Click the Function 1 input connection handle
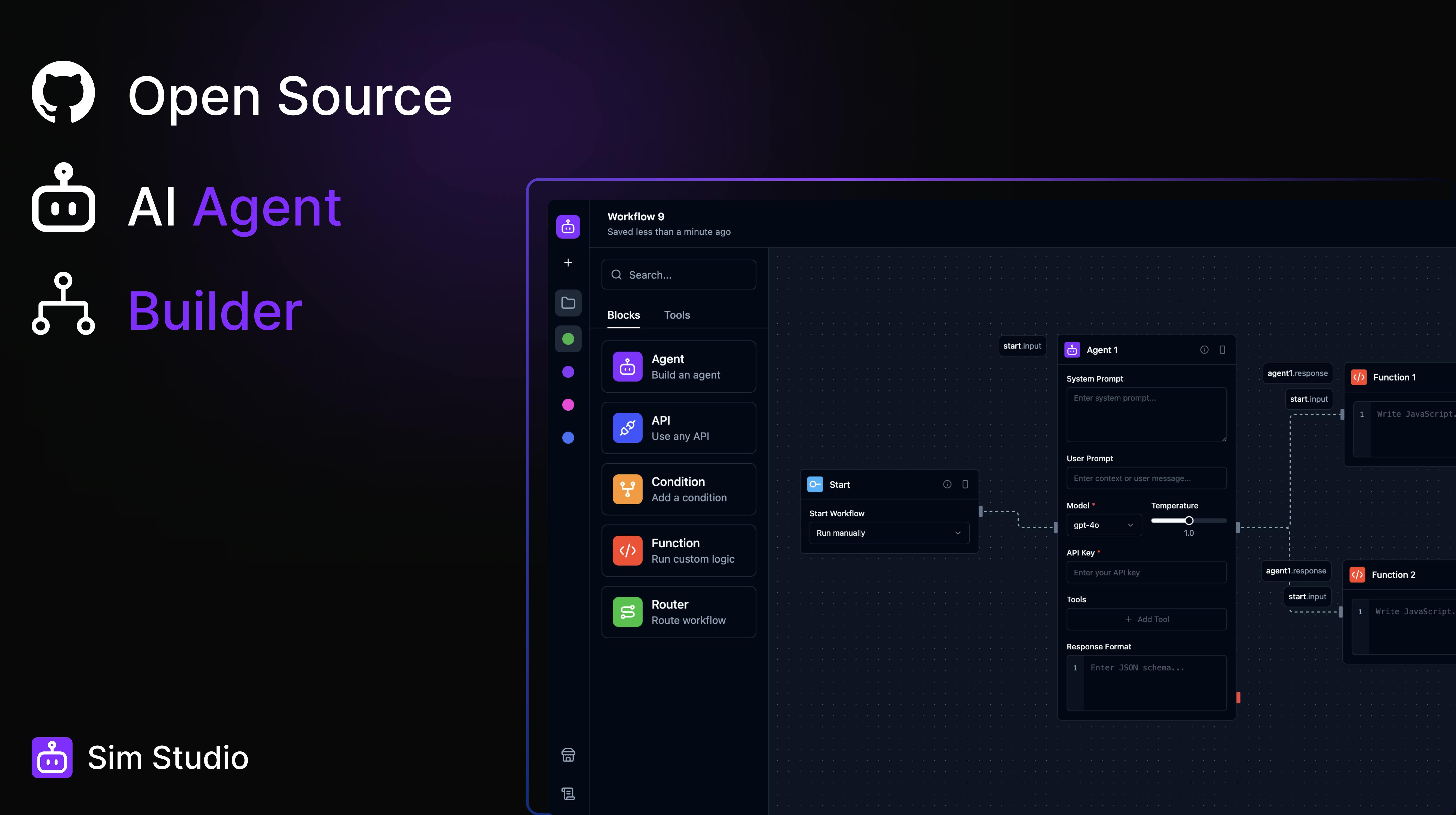The height and width of the screenshot is (815, 1456). click(1342, 414)
